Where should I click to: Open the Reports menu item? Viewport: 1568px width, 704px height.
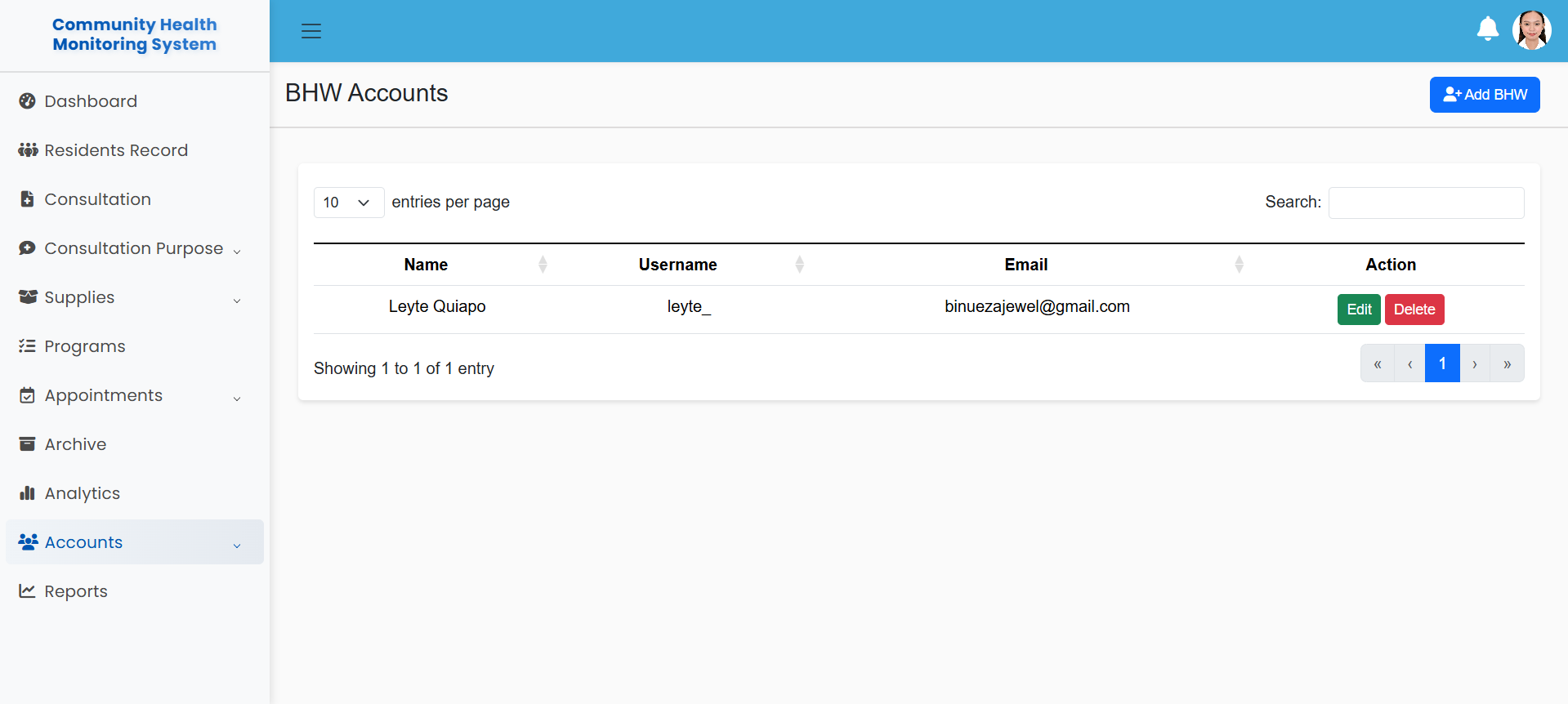135,591
